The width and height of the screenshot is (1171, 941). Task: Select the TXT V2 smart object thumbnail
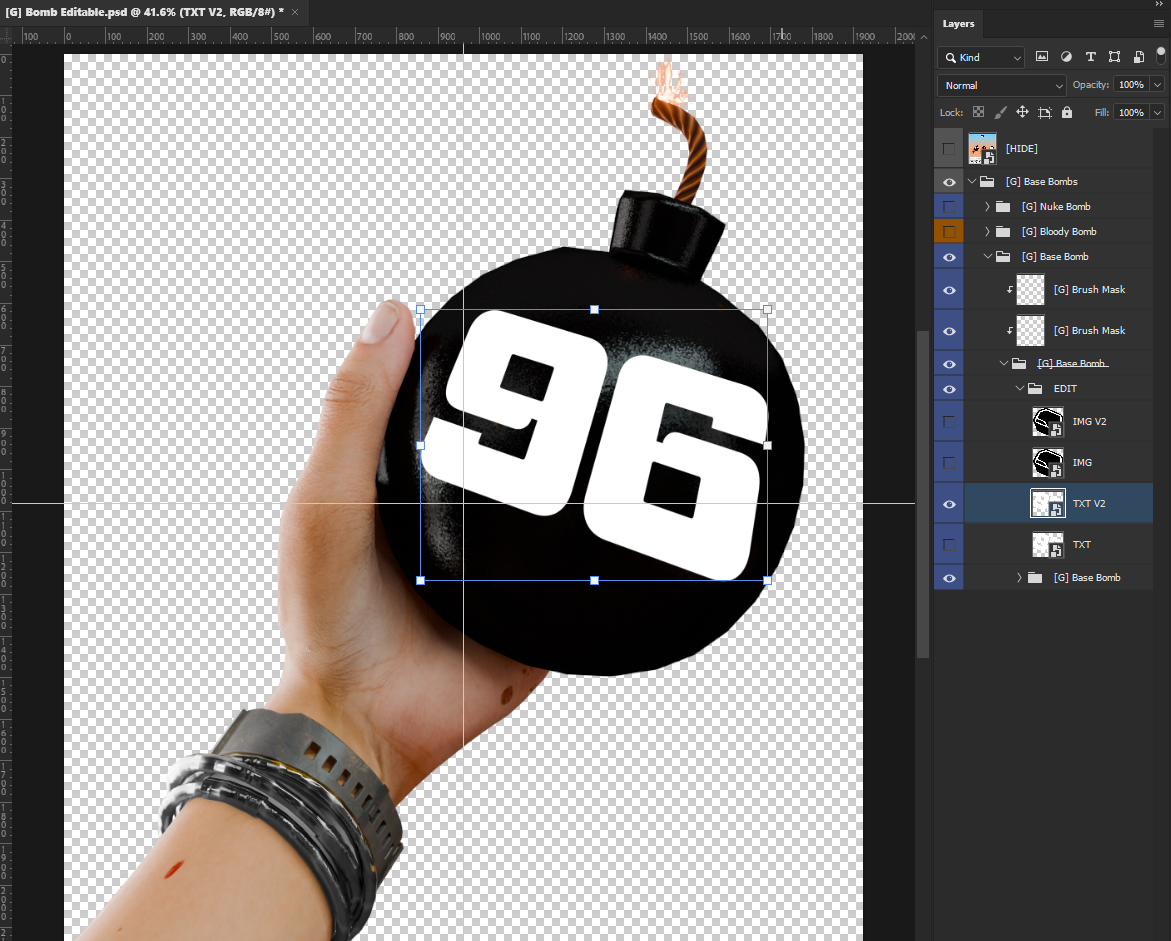(x=1048, y=503)
